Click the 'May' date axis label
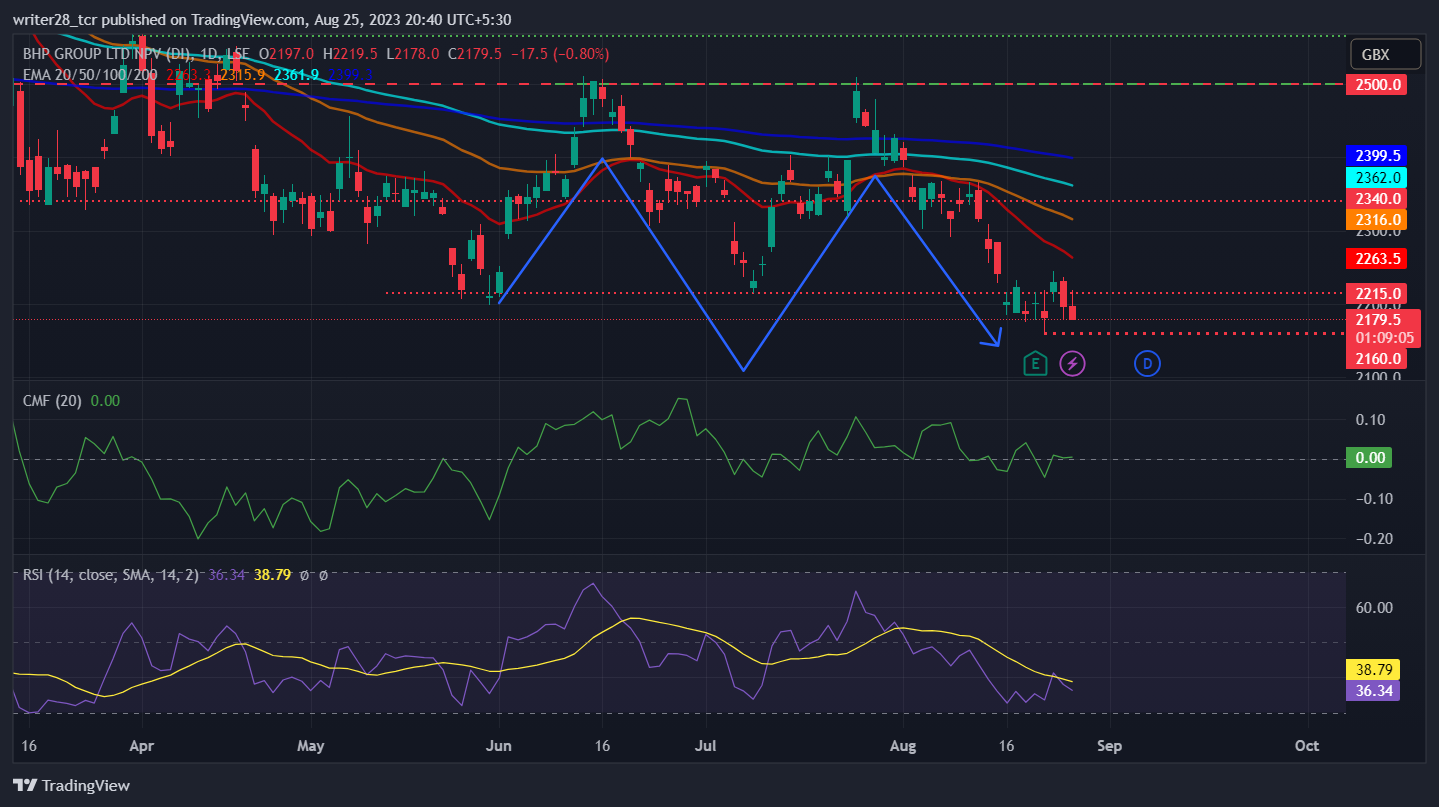Viewport: 1439px width, 807px height. (312, 746)
